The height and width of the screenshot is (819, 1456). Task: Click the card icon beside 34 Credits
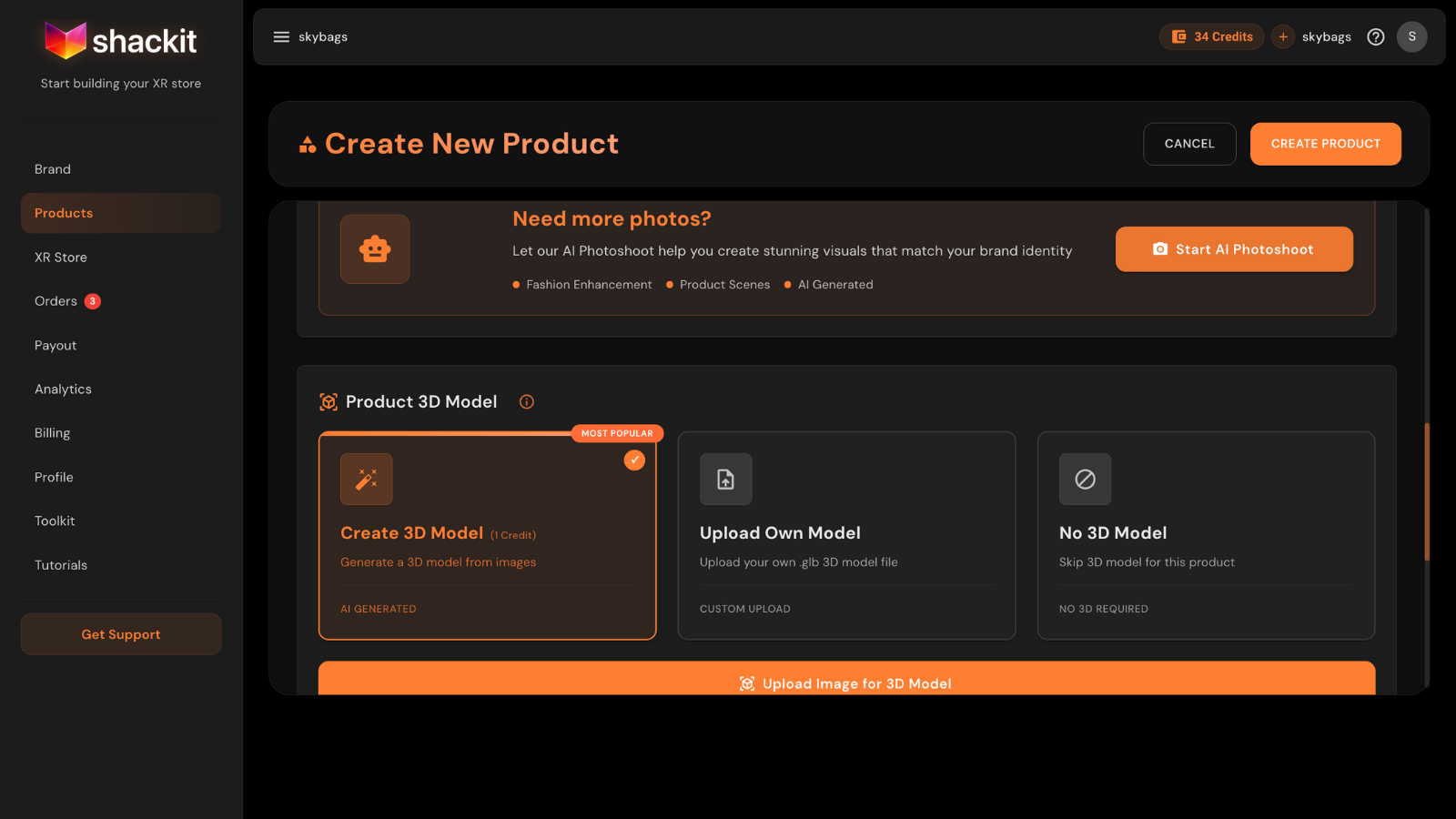click(1179, 36)
